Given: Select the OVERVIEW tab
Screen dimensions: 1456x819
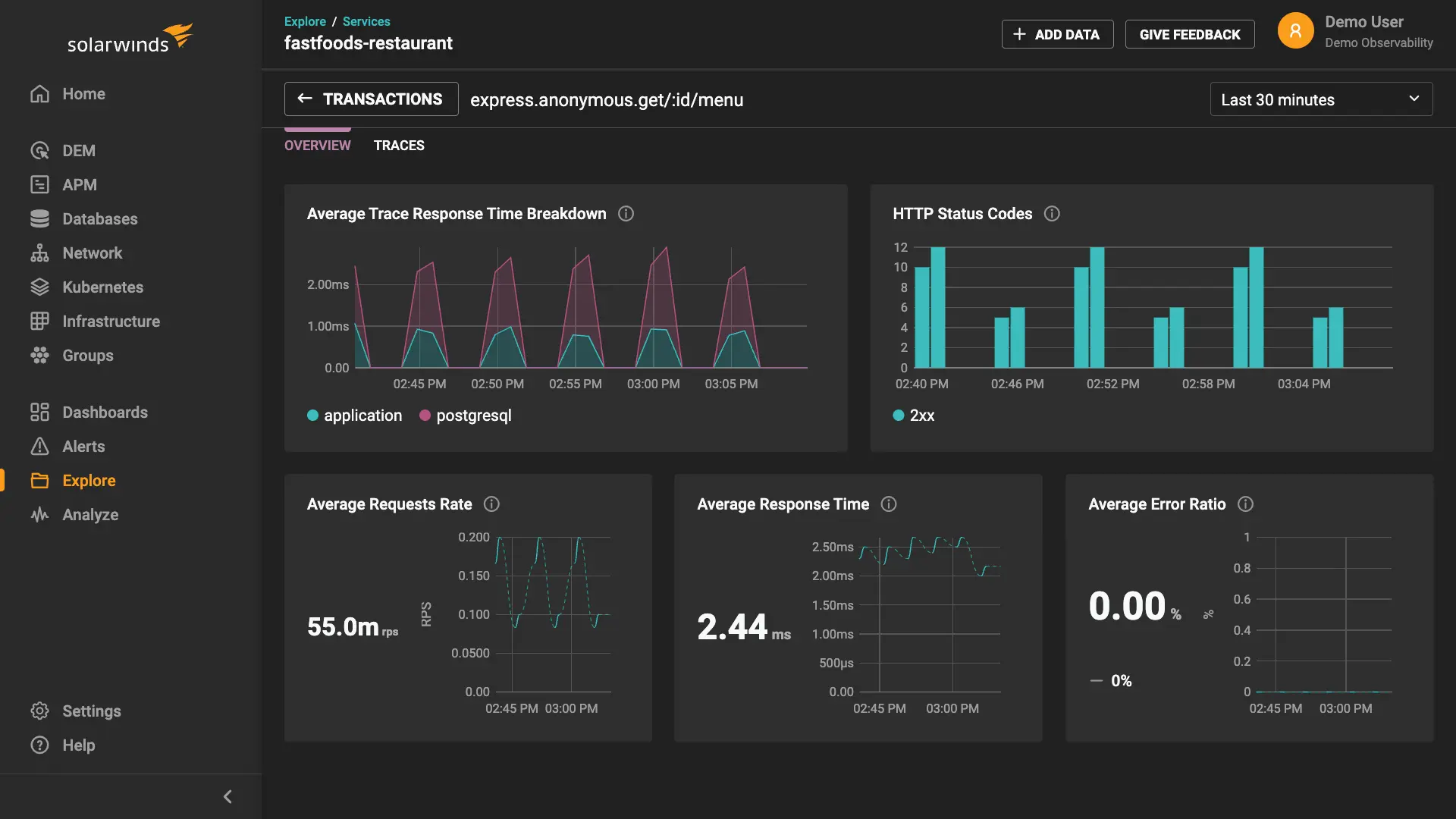Looking at the screenshot, I should pos(318,145).
